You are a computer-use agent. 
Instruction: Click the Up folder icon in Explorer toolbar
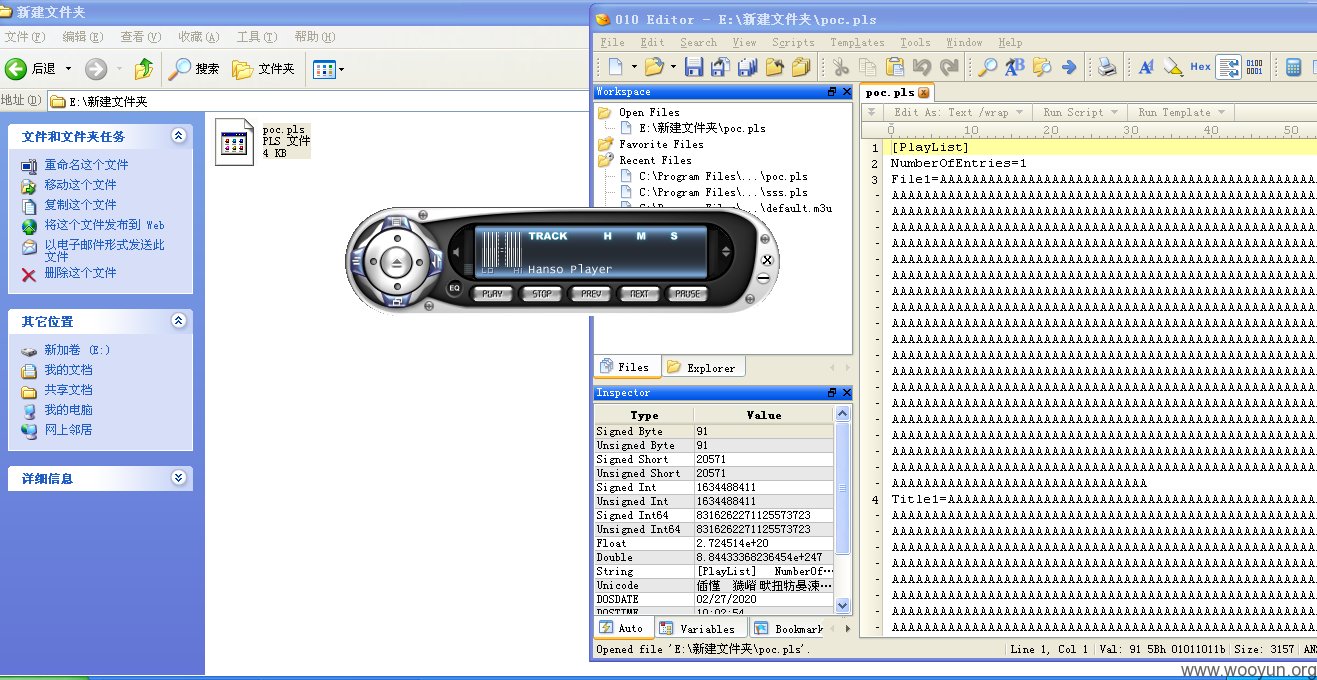[144, 68]
